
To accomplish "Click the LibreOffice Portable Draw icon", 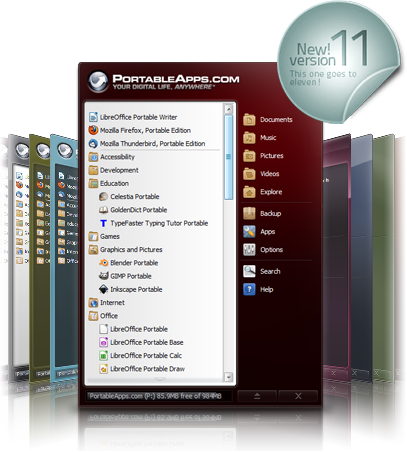I will (x=103, y=369).
